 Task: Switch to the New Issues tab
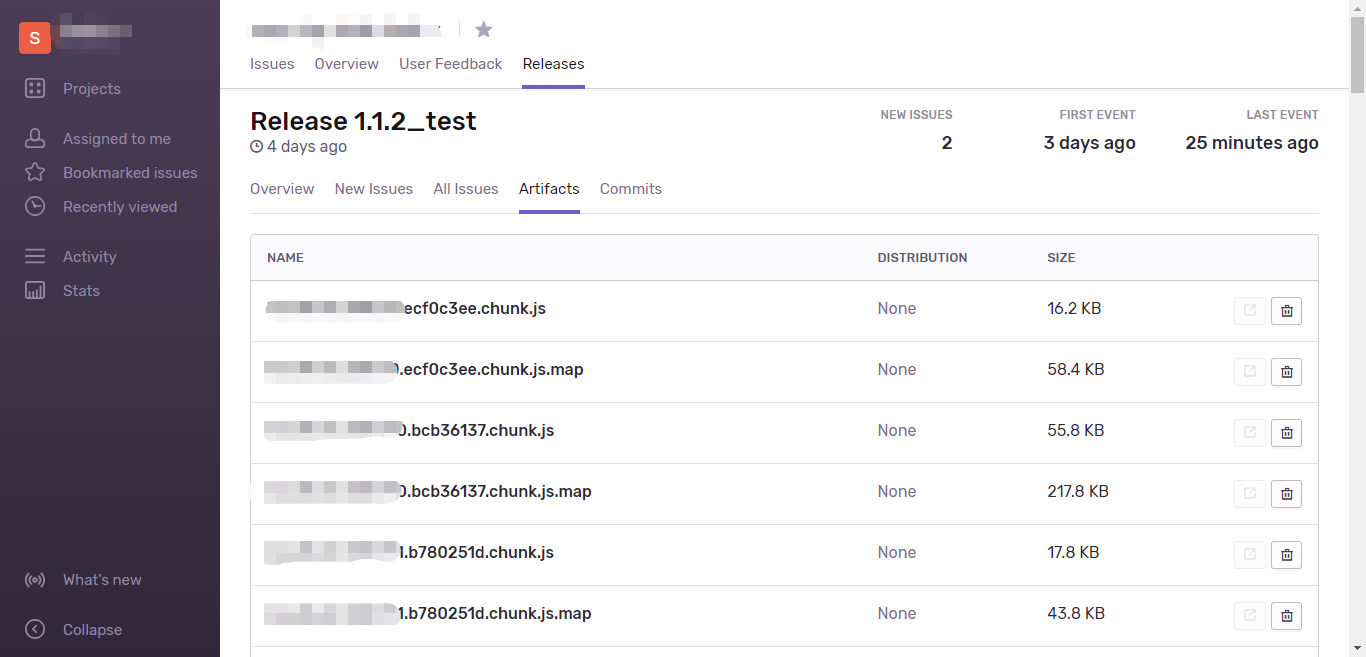[x=373, y=189]
